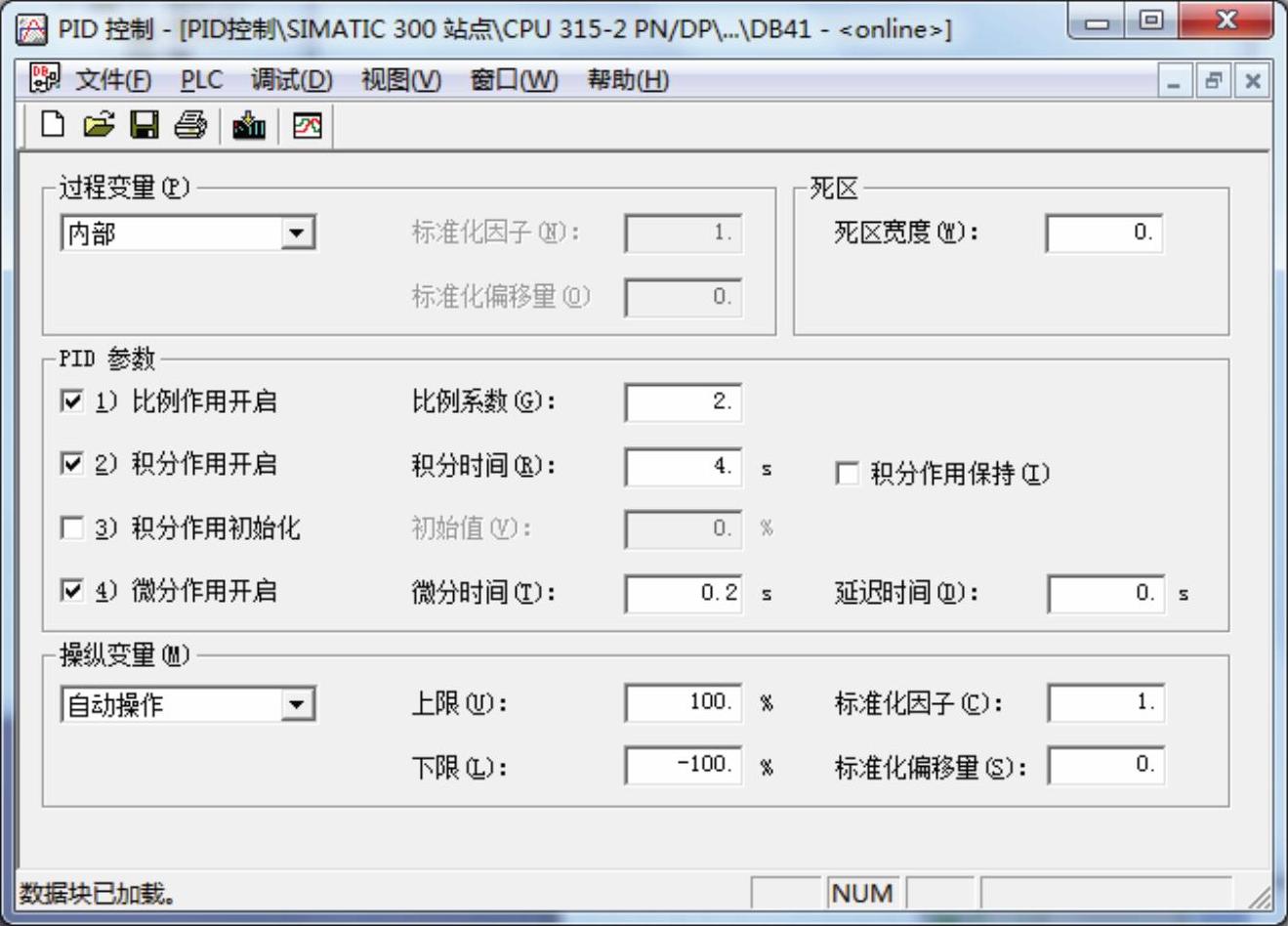Click the 比例系数(G) label
Viewport: 1288px width, 926px height.
coord(483,401)
